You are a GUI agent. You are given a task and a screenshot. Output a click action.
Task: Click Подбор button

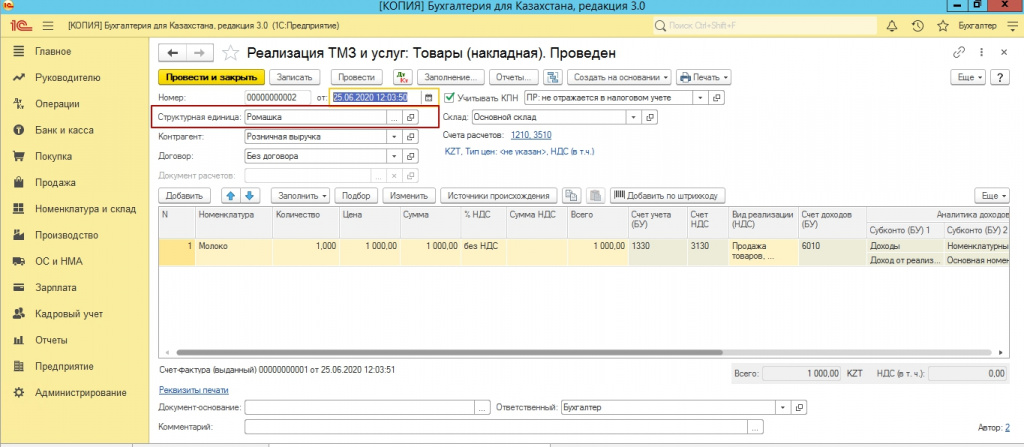click(357, 195)
